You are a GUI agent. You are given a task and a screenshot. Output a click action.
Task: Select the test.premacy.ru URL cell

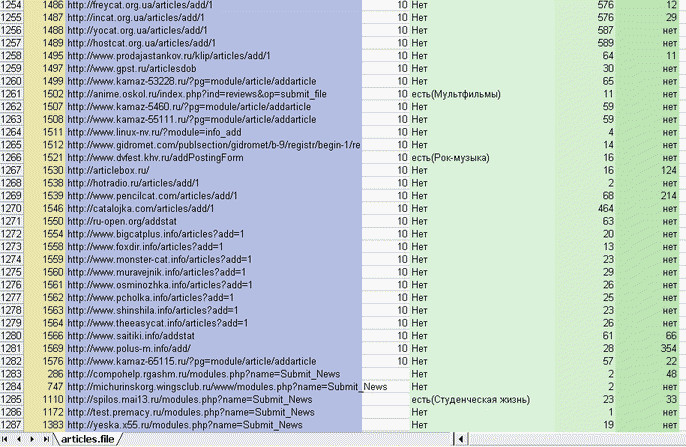[x=214, y=412]
